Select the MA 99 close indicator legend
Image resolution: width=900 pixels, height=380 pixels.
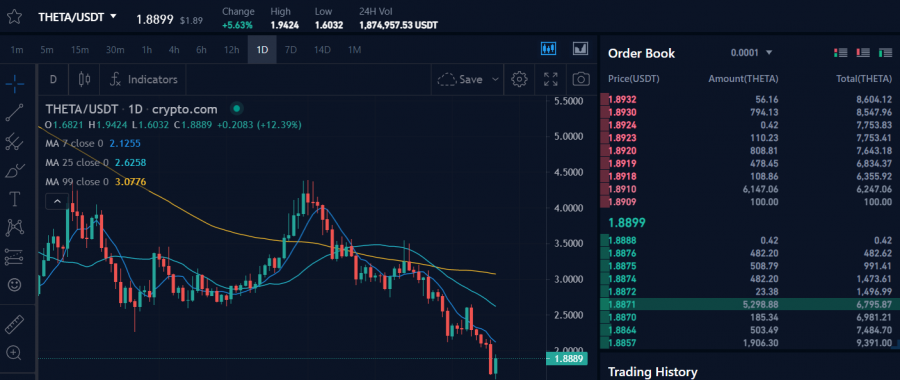click(x=96, y=182)
